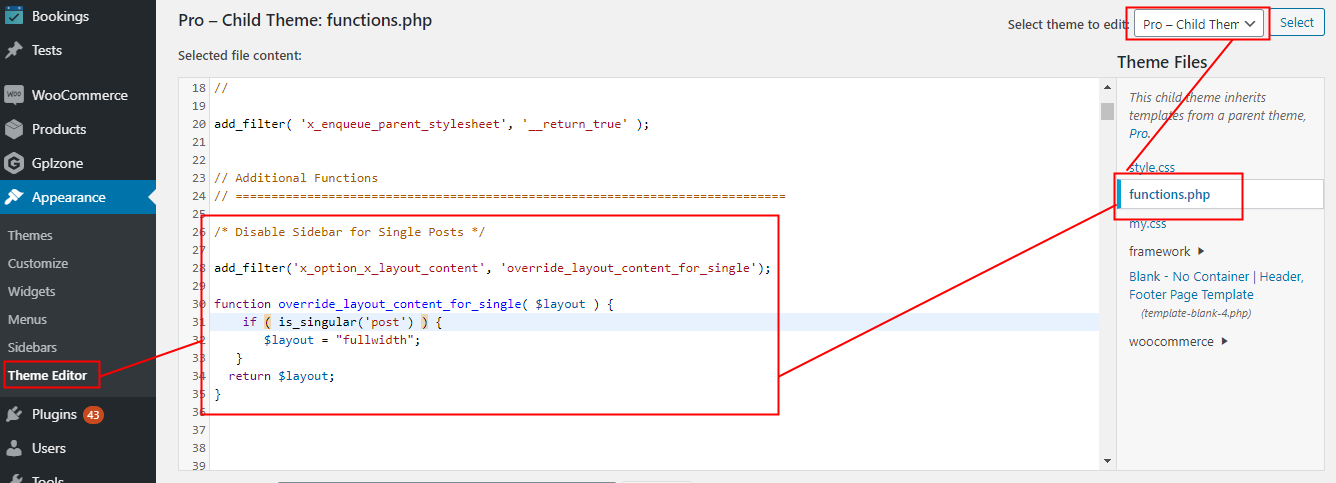Screen dimensions: 1336x483
Task: Click the 'Disable Sidebar for Single Posts' comment
Action: [x=349, y=232]
